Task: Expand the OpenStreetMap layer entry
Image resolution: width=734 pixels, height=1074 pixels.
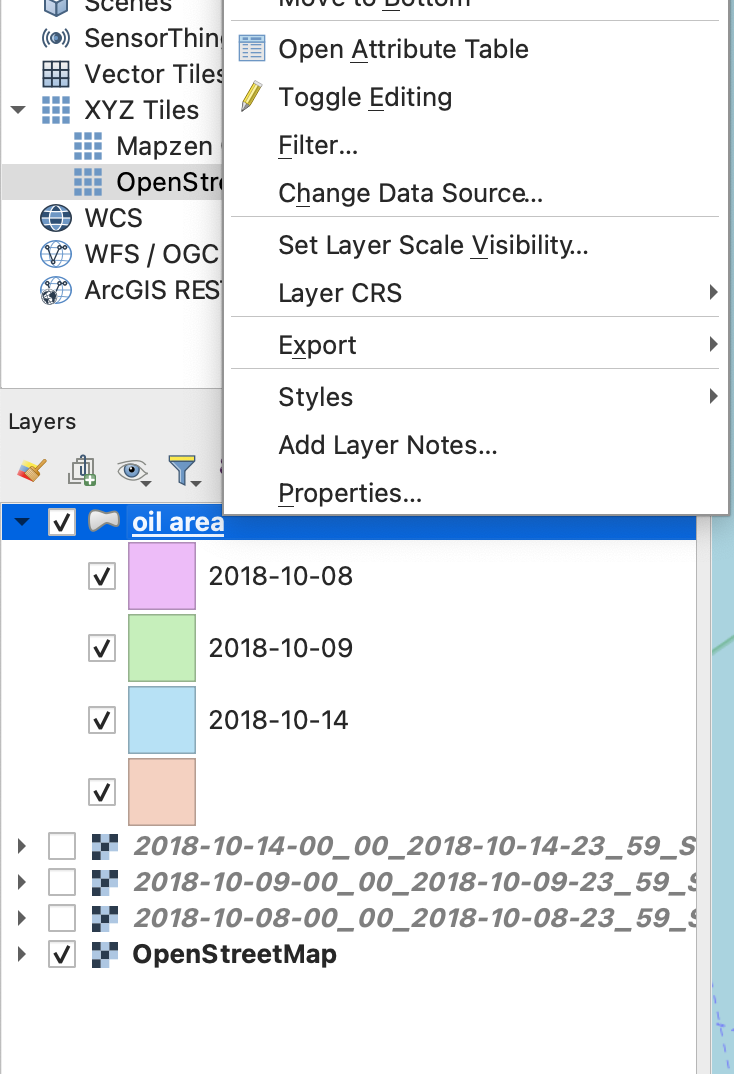Action: coord(22,954)
